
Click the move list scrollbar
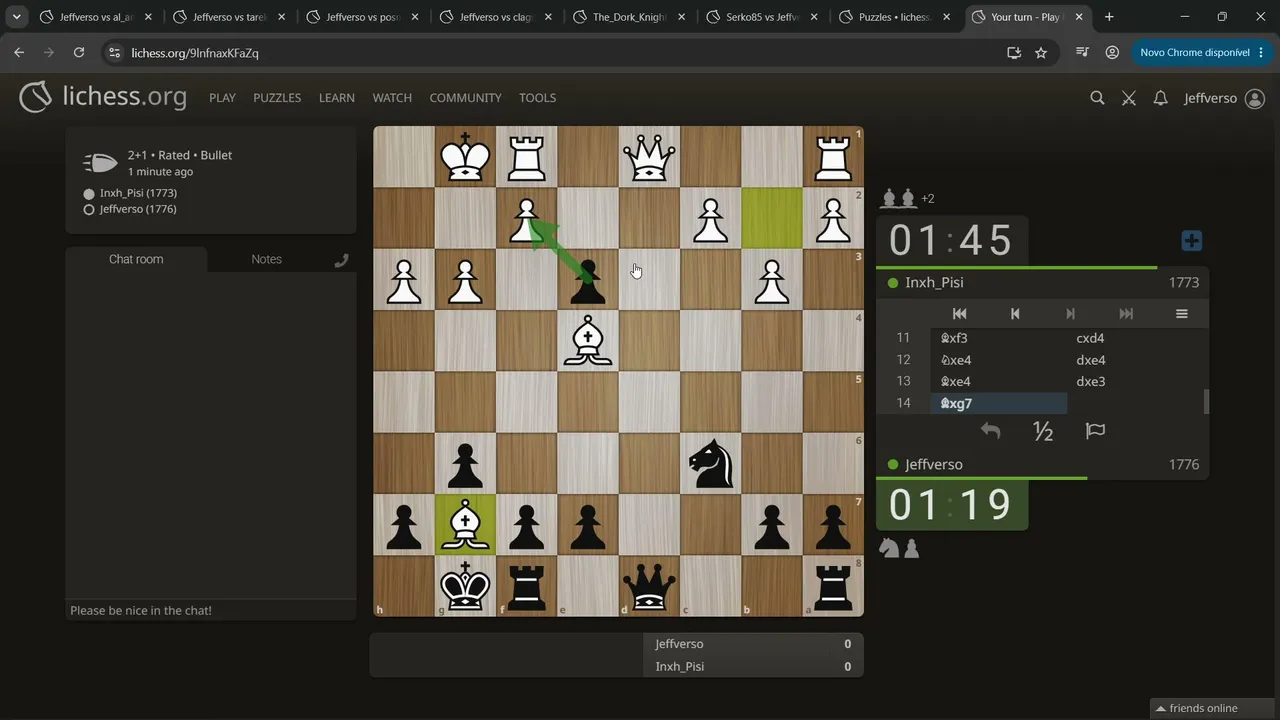(1206, 400)
